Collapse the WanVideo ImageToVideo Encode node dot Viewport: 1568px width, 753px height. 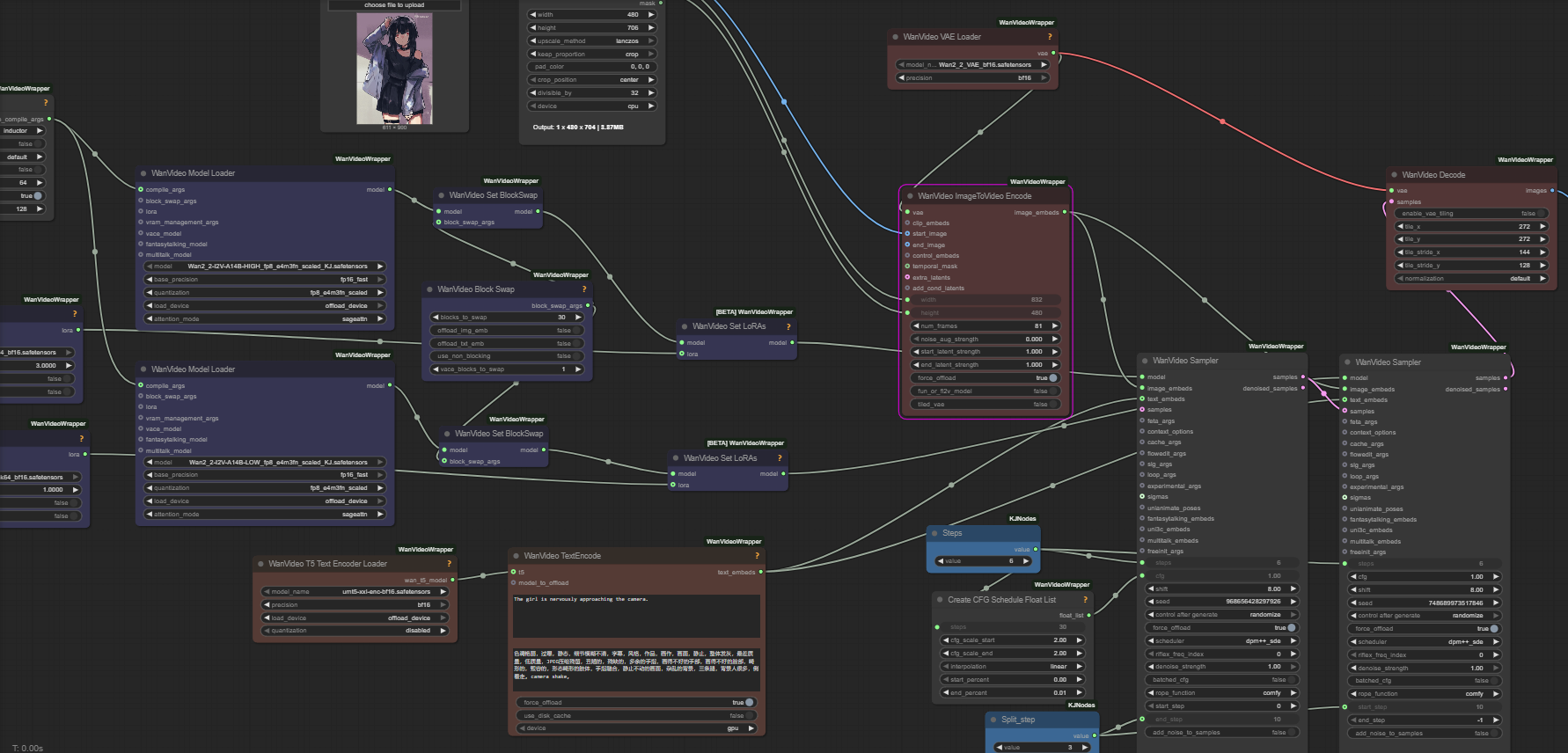(909, 196)
